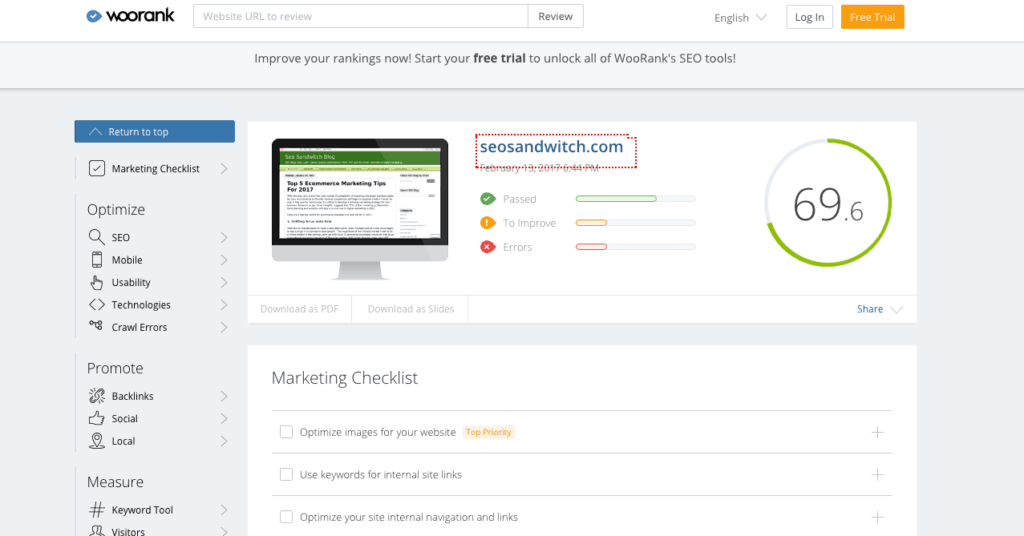Viewport: 1024px width, 536px height.
Task: Click the chevron next to Marketing Checklist
Action: [224, 168]
